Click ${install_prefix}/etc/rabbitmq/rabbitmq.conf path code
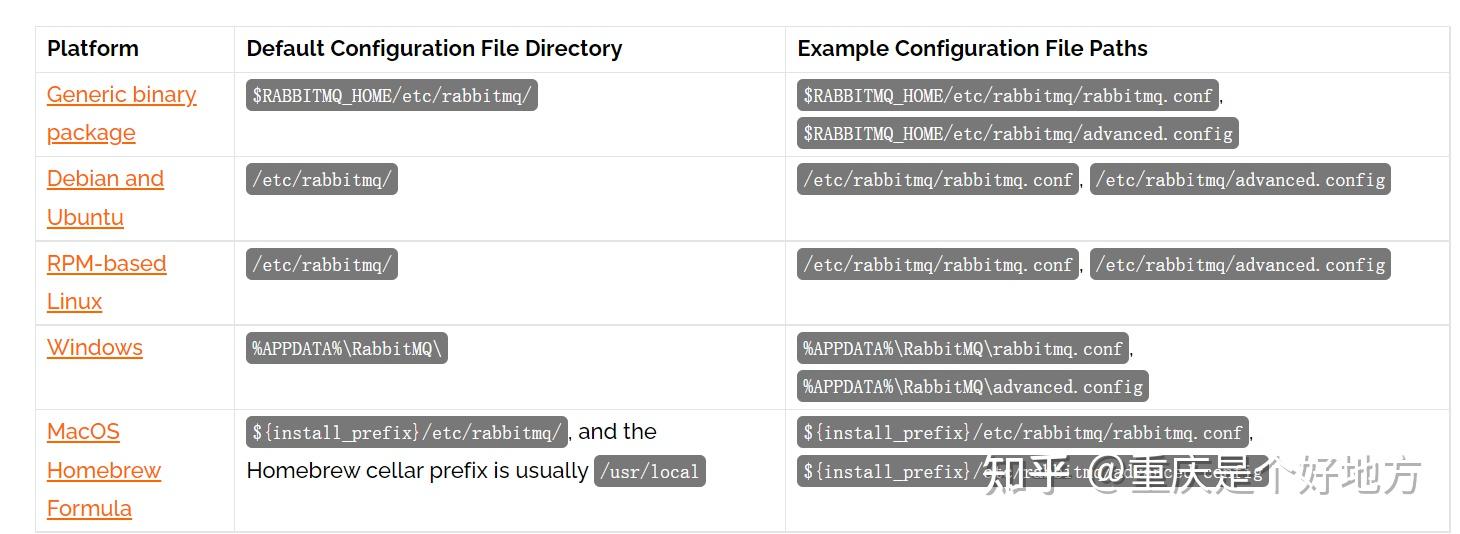The image size is (1460, 534). point(1022,433)
